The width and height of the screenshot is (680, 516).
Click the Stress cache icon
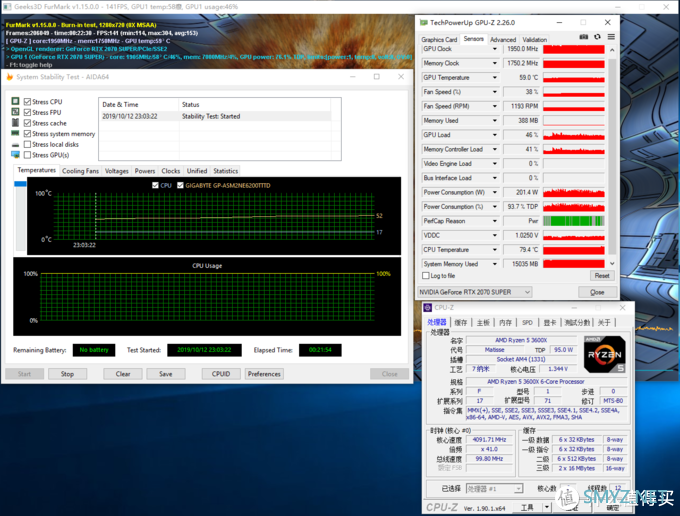[x=15, y=123]
